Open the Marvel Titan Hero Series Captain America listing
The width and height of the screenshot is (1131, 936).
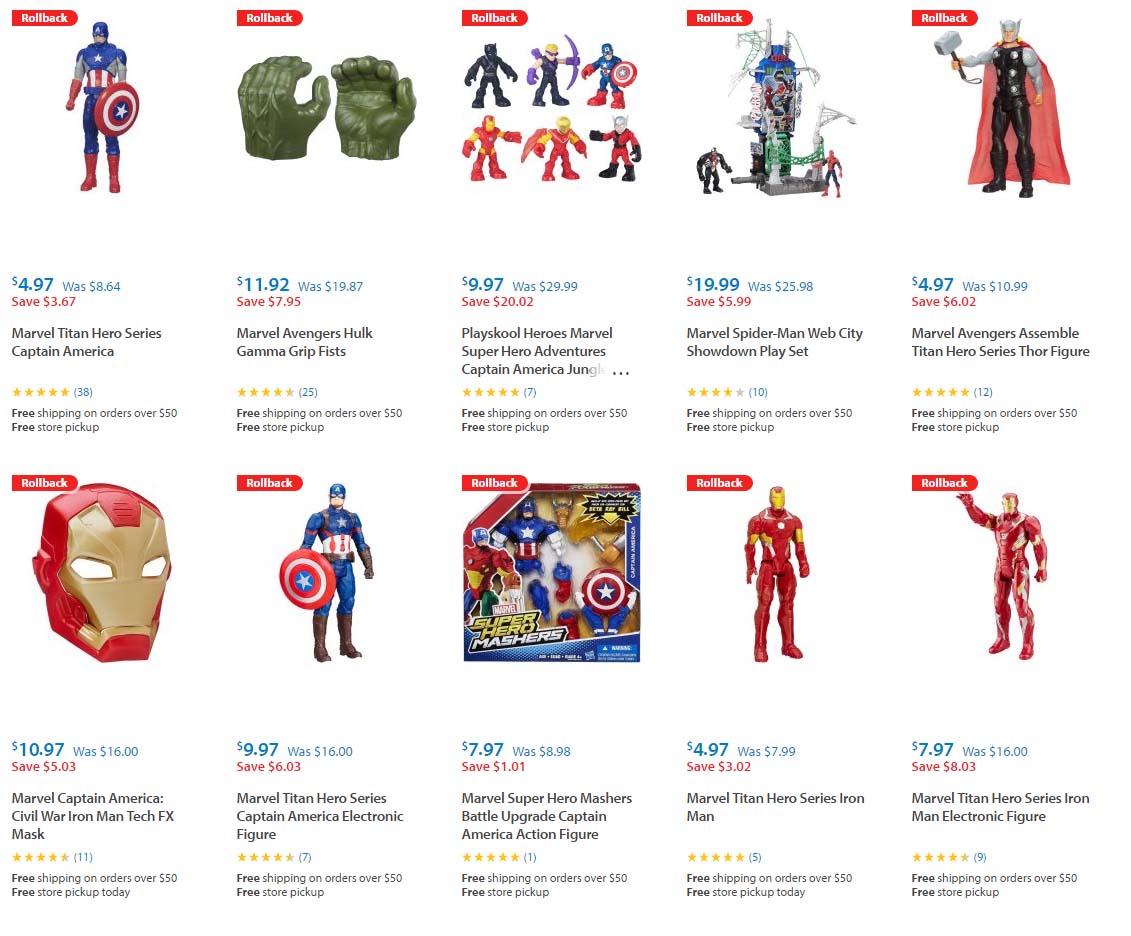click(x=86, y=342)
